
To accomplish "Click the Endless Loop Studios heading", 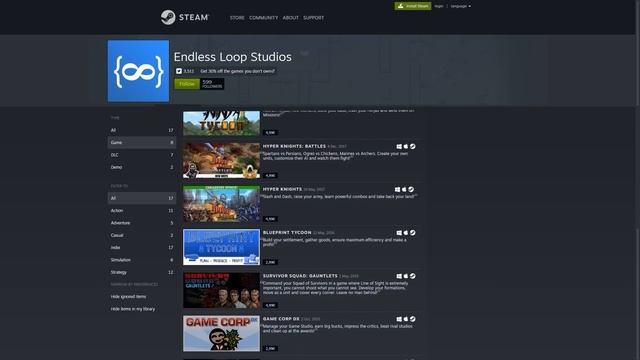I will pyautogui.click(x=233, y=57).
